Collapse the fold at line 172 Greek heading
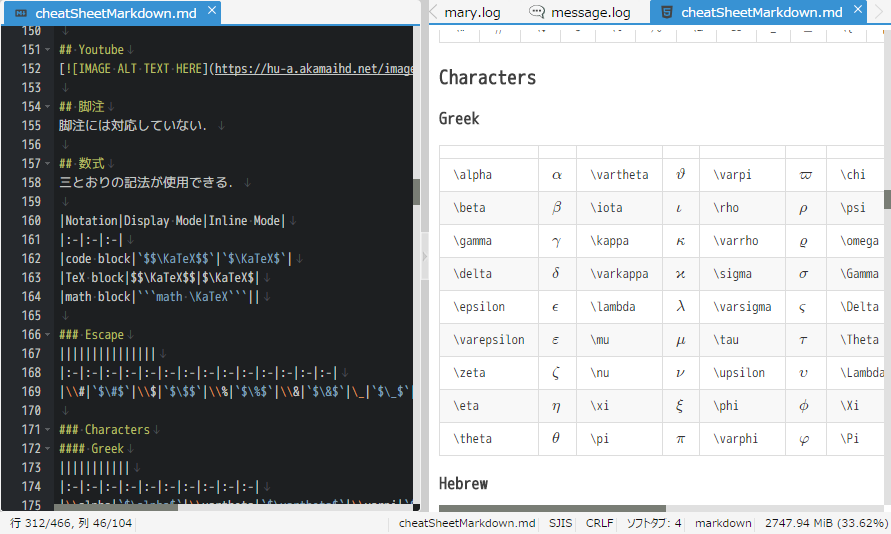Image resolution: width=891 pixels, height=534 pixels. click(48, 449)
